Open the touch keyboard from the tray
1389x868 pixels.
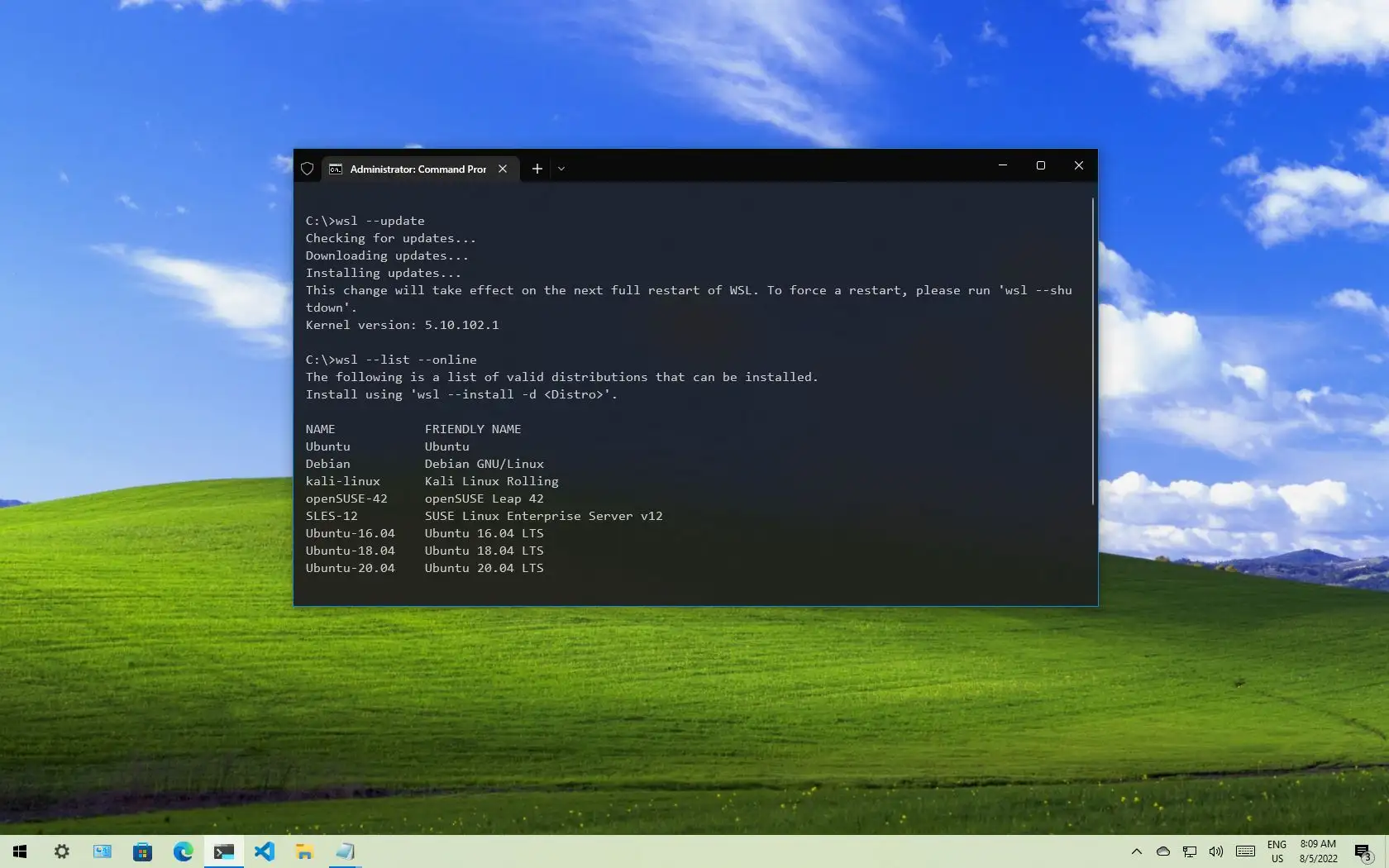point(1245,852)
